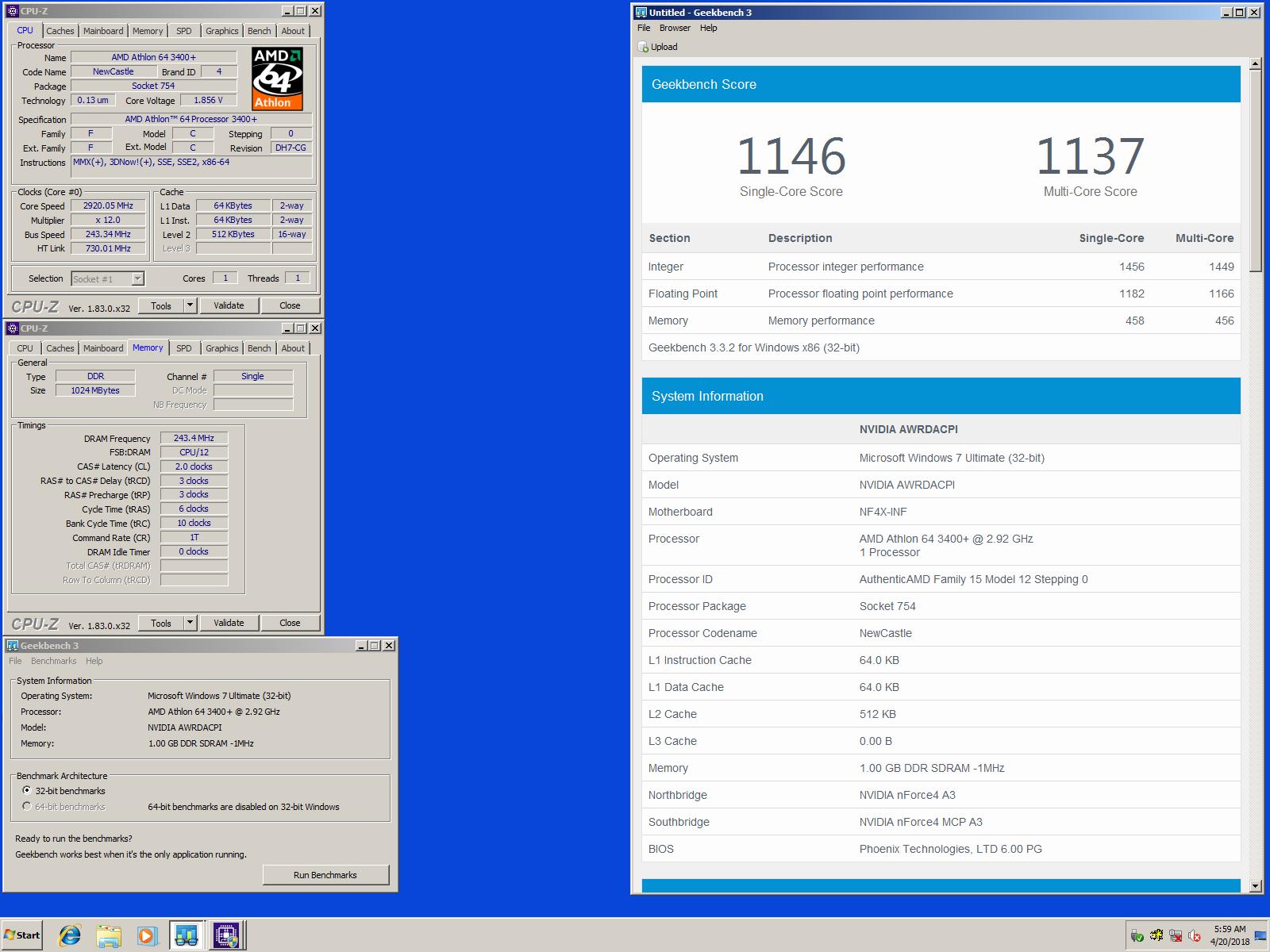Click Validate in top CPU-Z window
Screen dimensions: 1270x952
229,305
